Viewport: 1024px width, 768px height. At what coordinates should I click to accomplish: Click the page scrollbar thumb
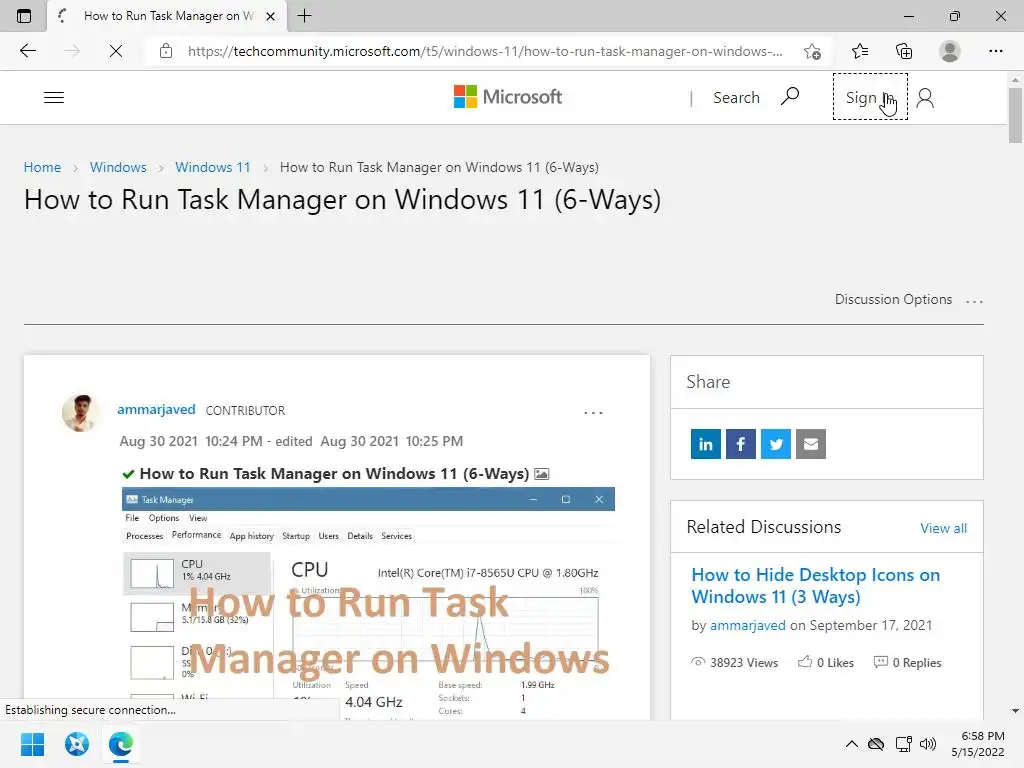(1015, 115)
